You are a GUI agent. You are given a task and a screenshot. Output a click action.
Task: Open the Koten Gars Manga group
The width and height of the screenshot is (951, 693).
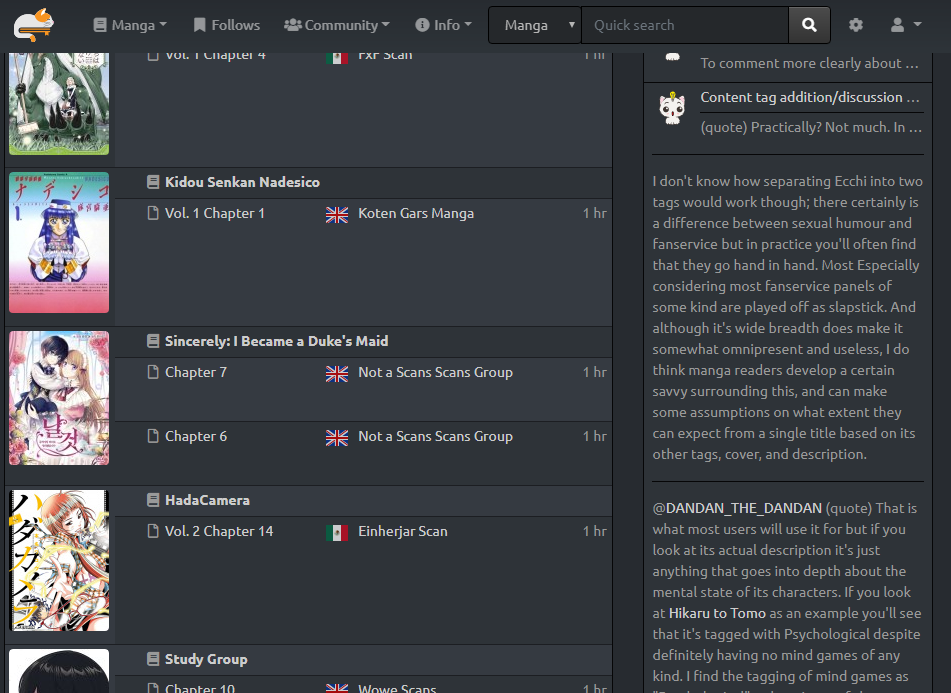416,213
